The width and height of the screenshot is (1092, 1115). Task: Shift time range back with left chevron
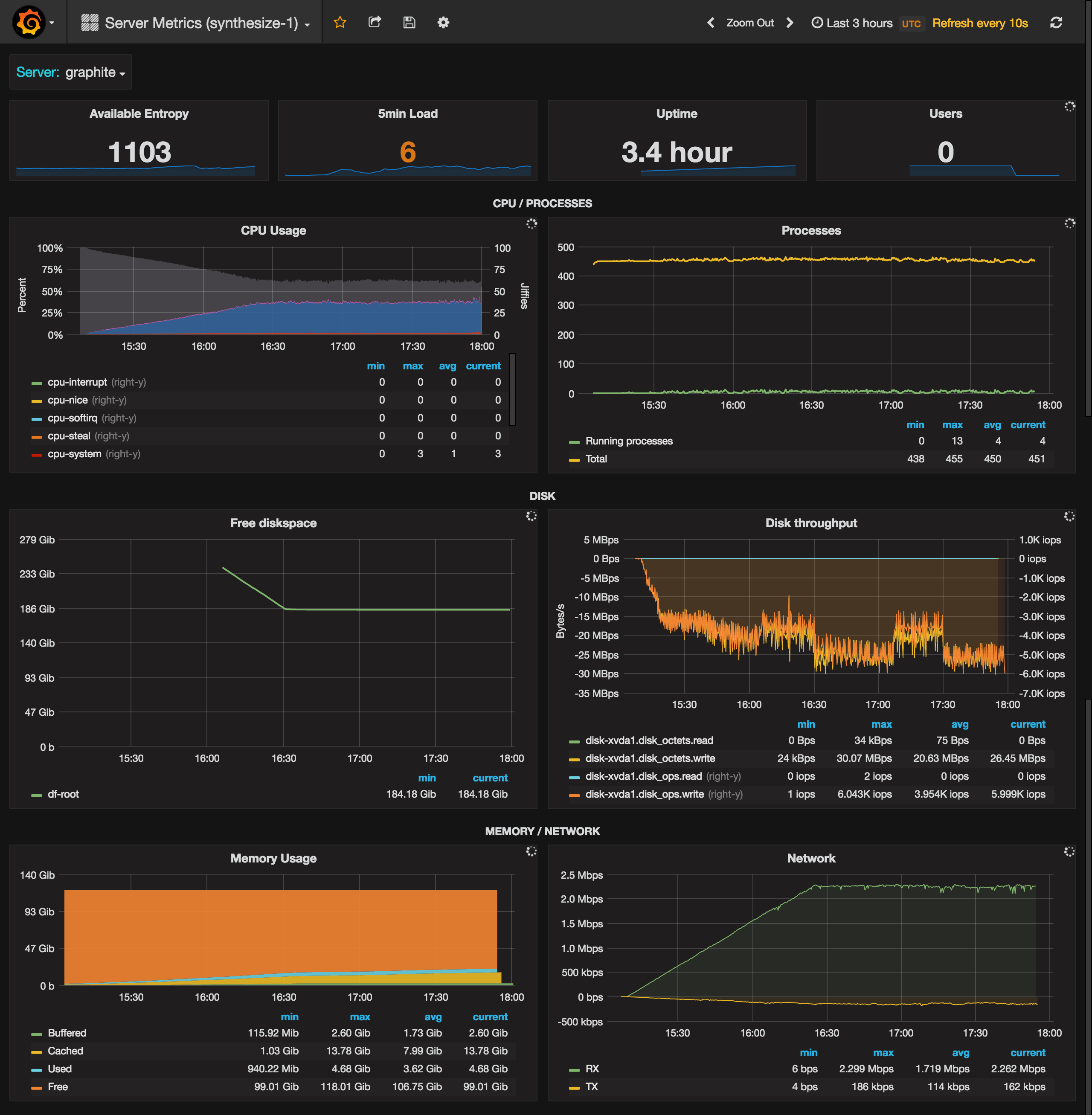[x=711, y=23]
